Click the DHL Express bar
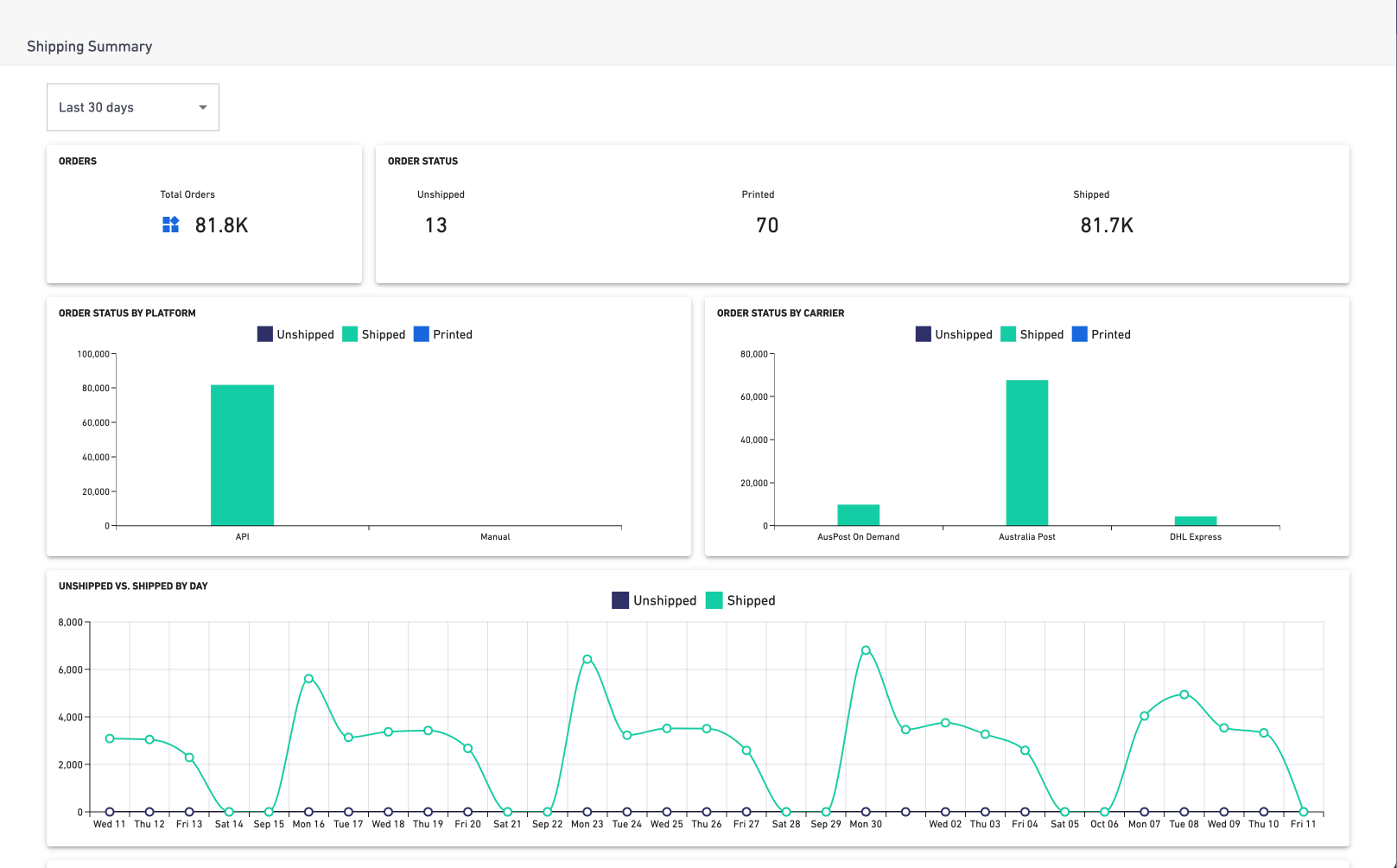The height and width of the screenshot is (868, 1397). pyautogui.click(x=1195, y=521)
